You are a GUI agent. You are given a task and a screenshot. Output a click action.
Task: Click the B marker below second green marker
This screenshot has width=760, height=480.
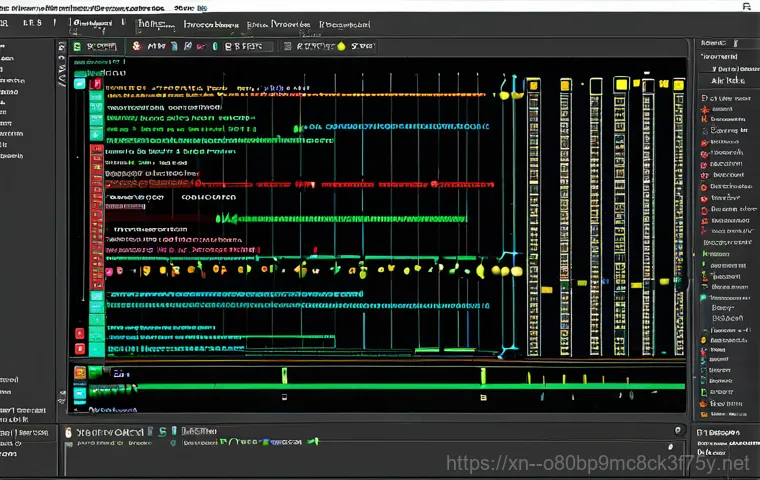tap(483, 398)
